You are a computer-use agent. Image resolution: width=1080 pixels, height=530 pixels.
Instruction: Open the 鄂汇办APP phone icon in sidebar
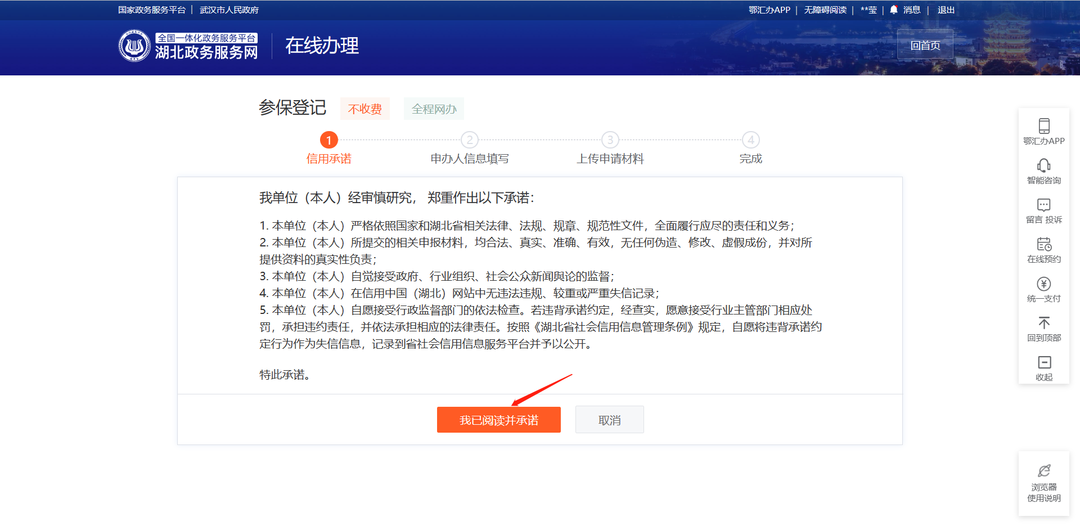[1043, 125]
